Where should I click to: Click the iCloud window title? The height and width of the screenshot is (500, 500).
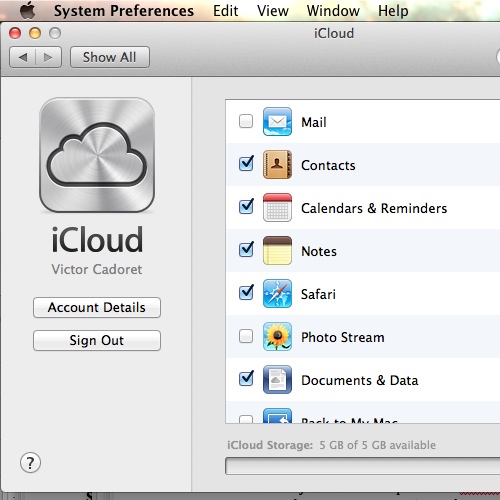[334, 33]
